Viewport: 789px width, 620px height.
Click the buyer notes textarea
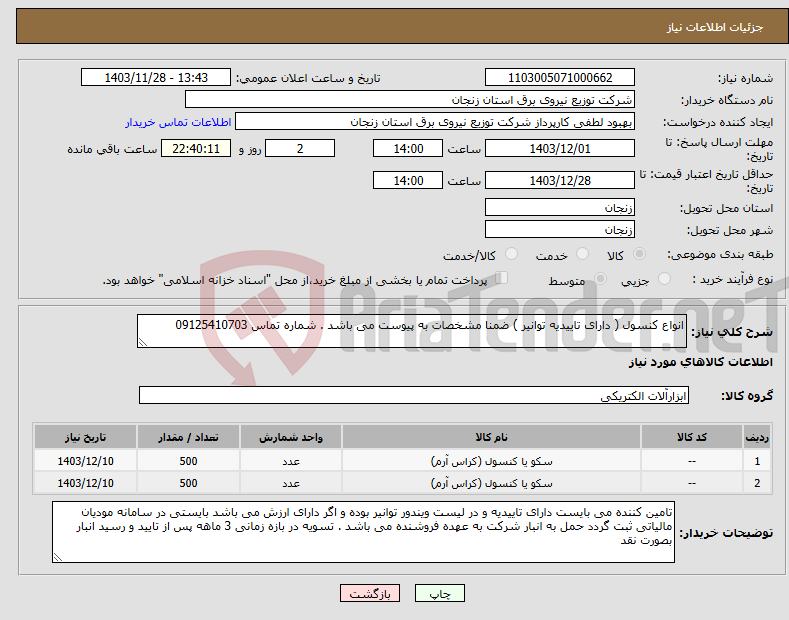click(x=363, y=532)
